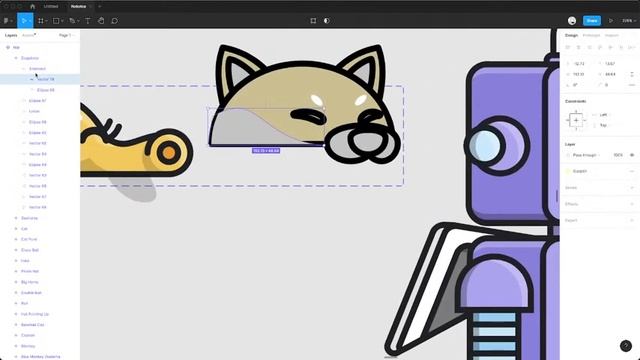The width and height of the screenshot is (640, 360).
Task: Select the Pen tool
Action: point(72,21)
